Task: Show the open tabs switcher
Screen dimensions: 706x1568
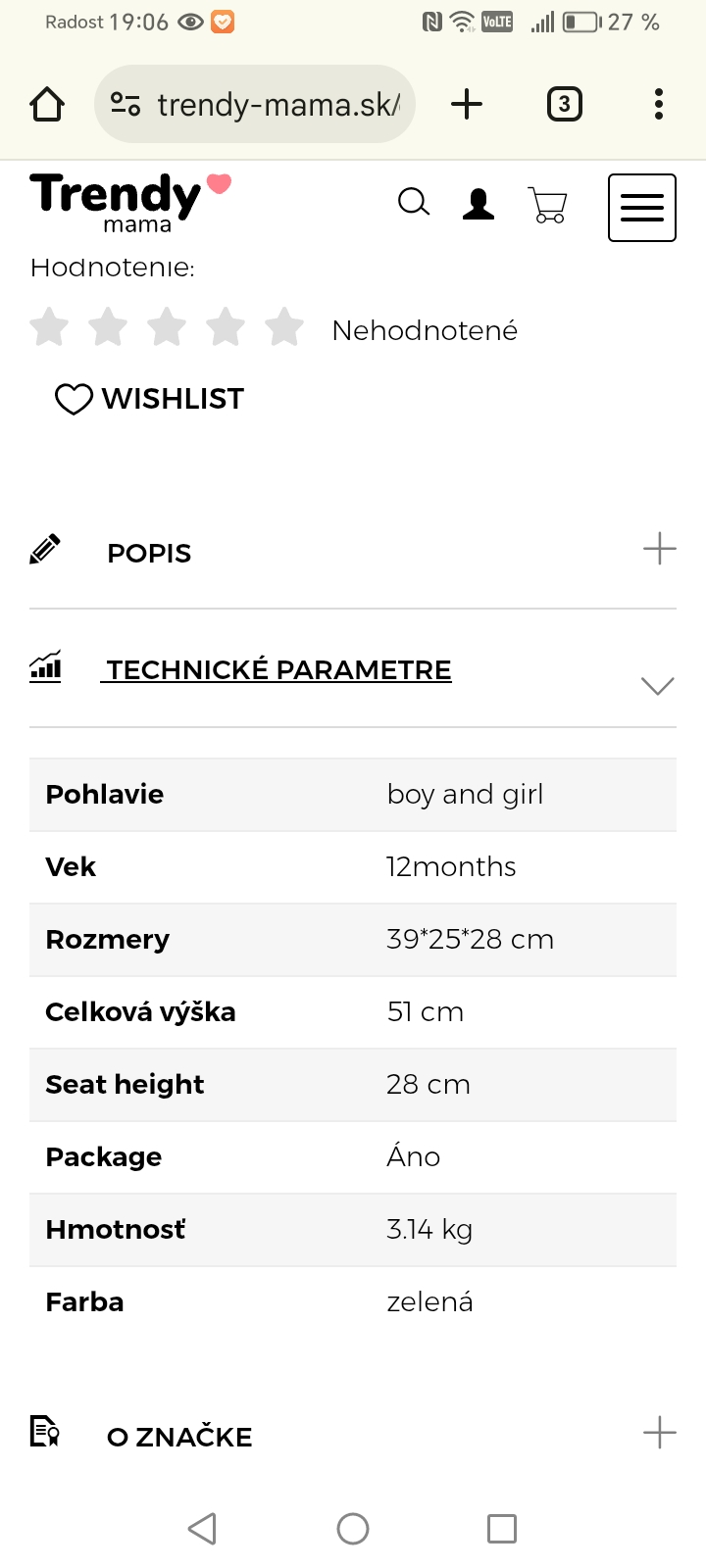Action: click(564, 104)
